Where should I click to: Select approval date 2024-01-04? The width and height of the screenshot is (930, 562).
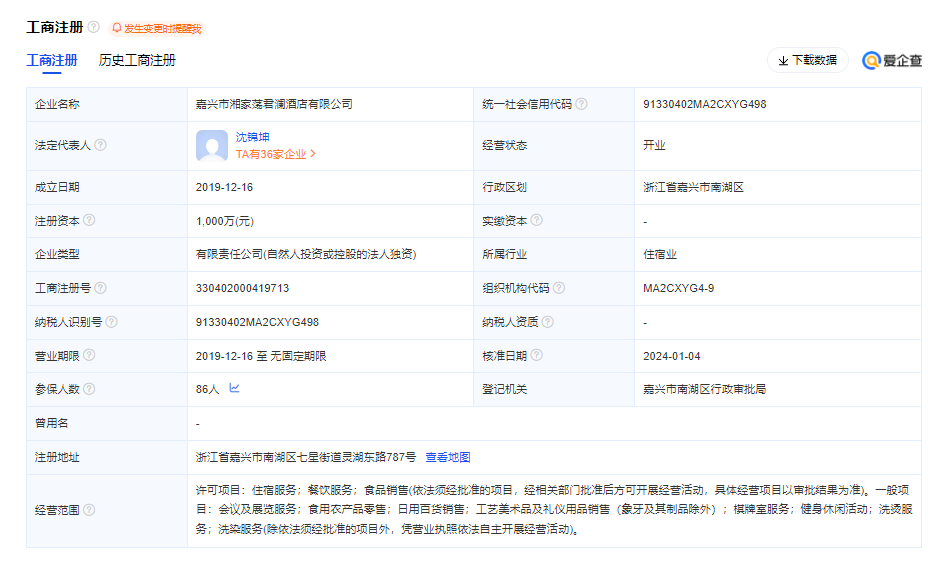click(x=671, y=356)
